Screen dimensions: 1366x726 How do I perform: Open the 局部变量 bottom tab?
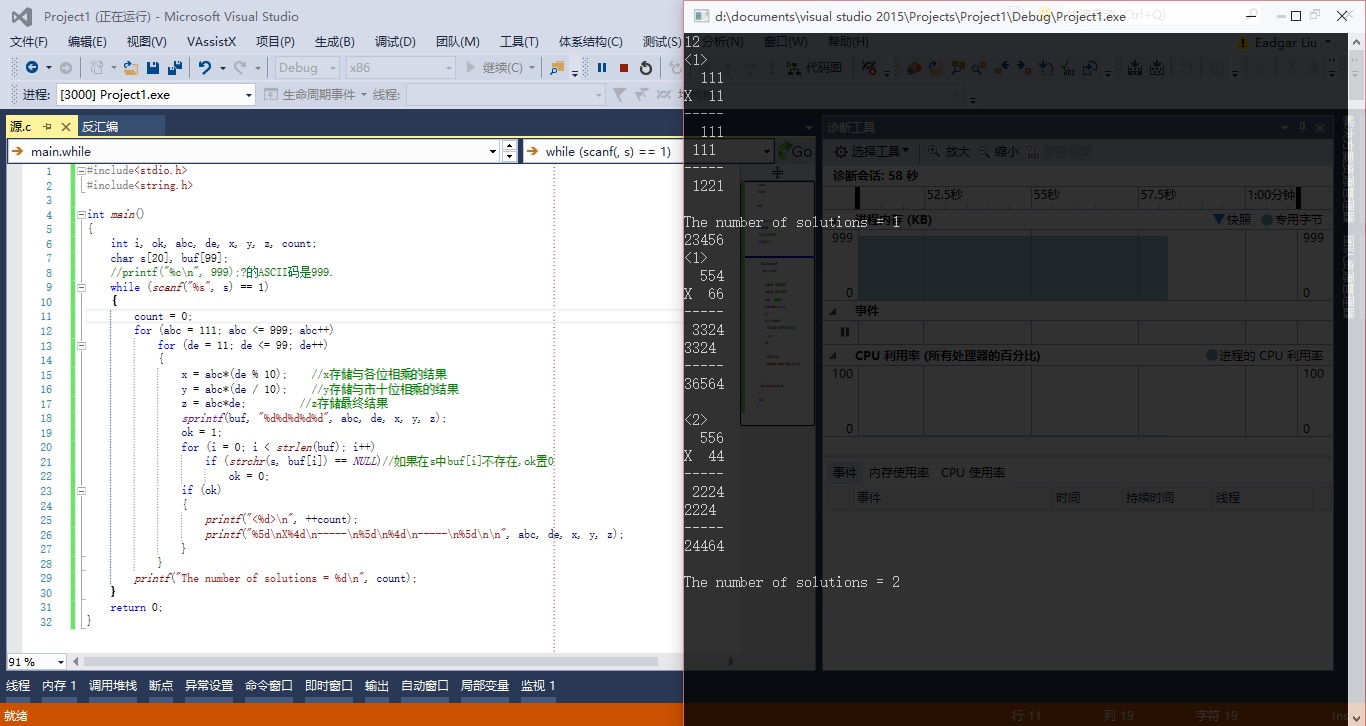click(x=485, y=686)
